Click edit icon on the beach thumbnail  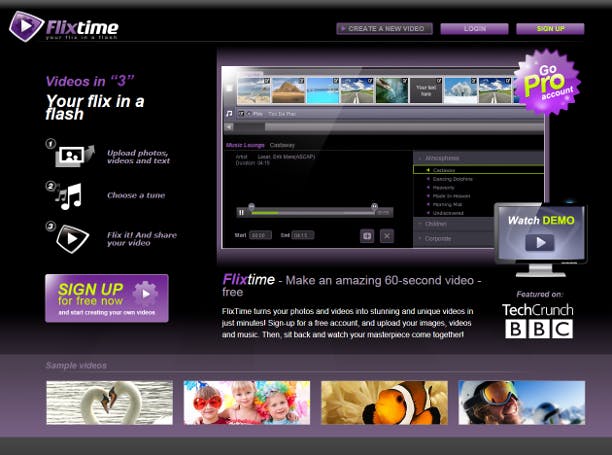pos(267,81)
